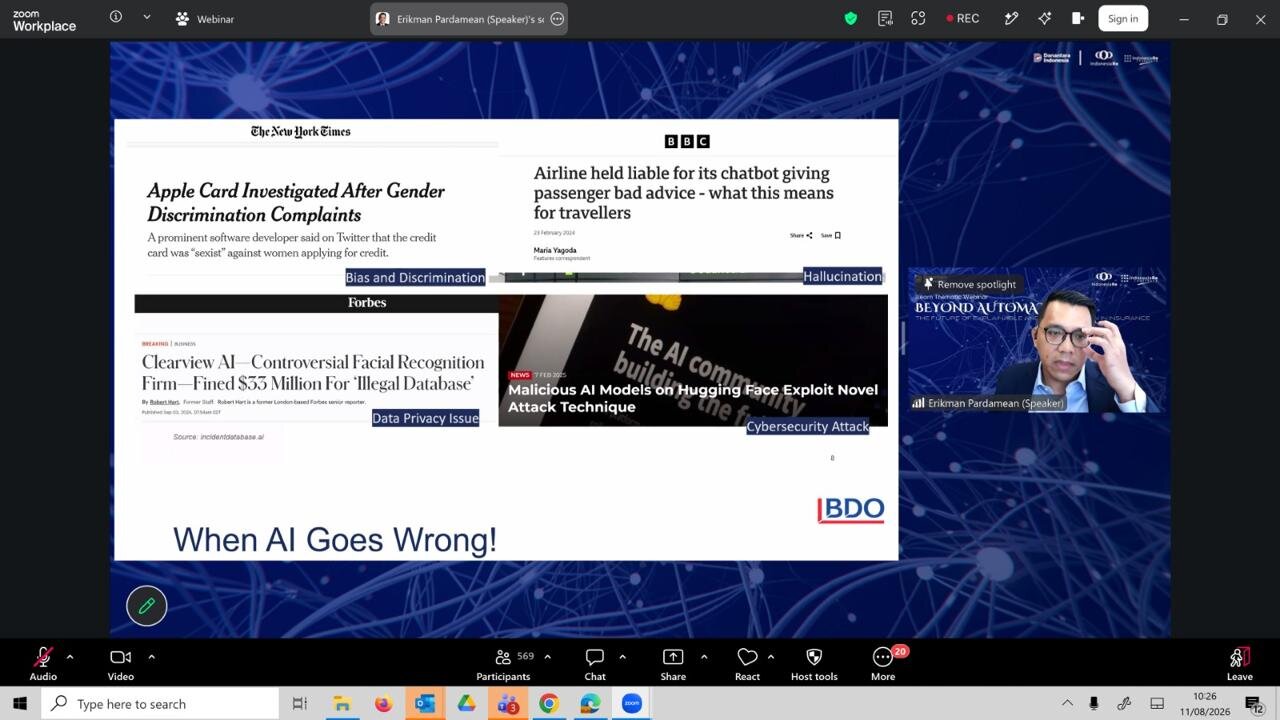Open the AI Companion sparkle icon

tap(1044, 18)
